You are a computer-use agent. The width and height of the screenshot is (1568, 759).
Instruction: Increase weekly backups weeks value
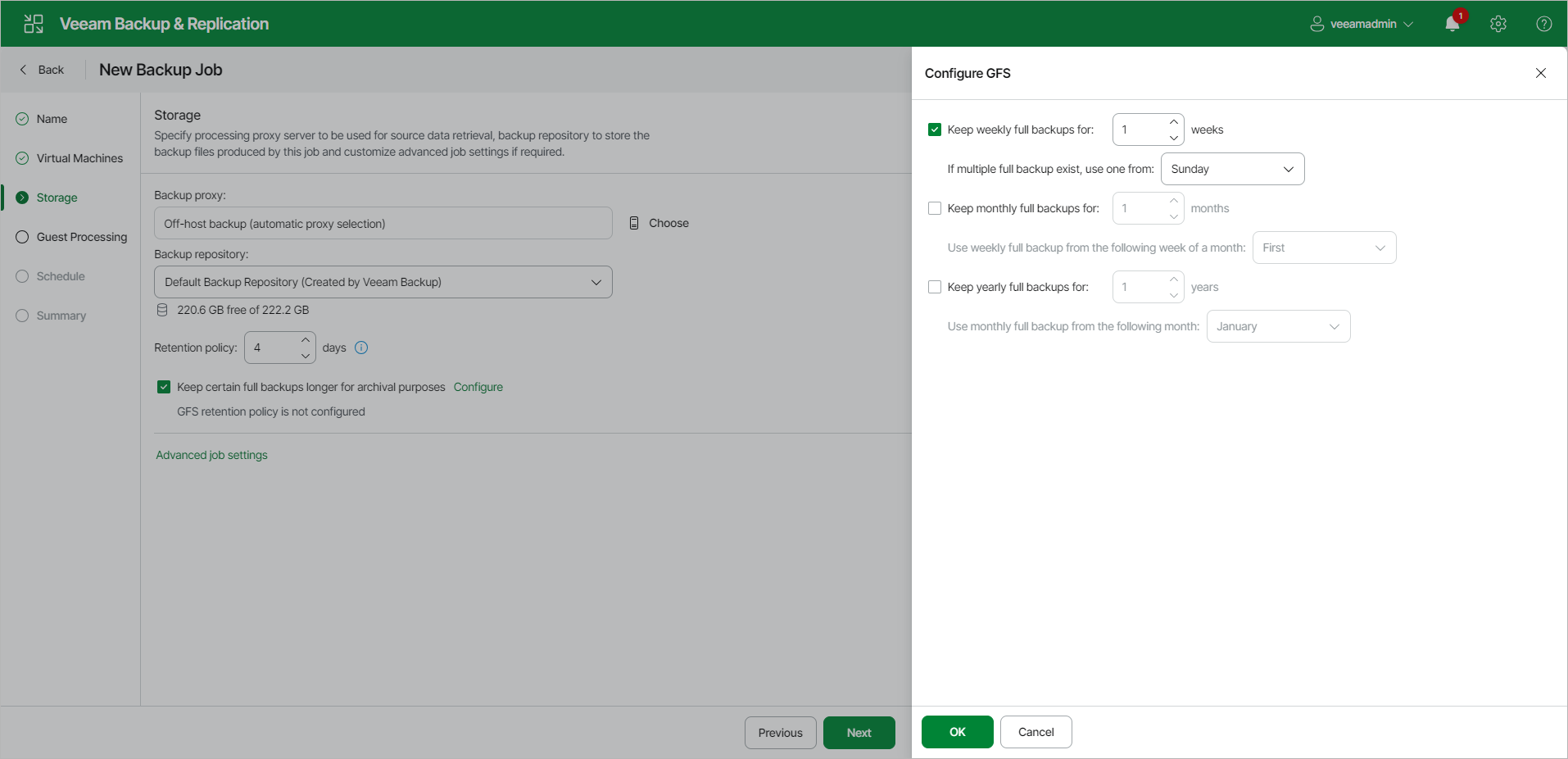pos(1174,122)
